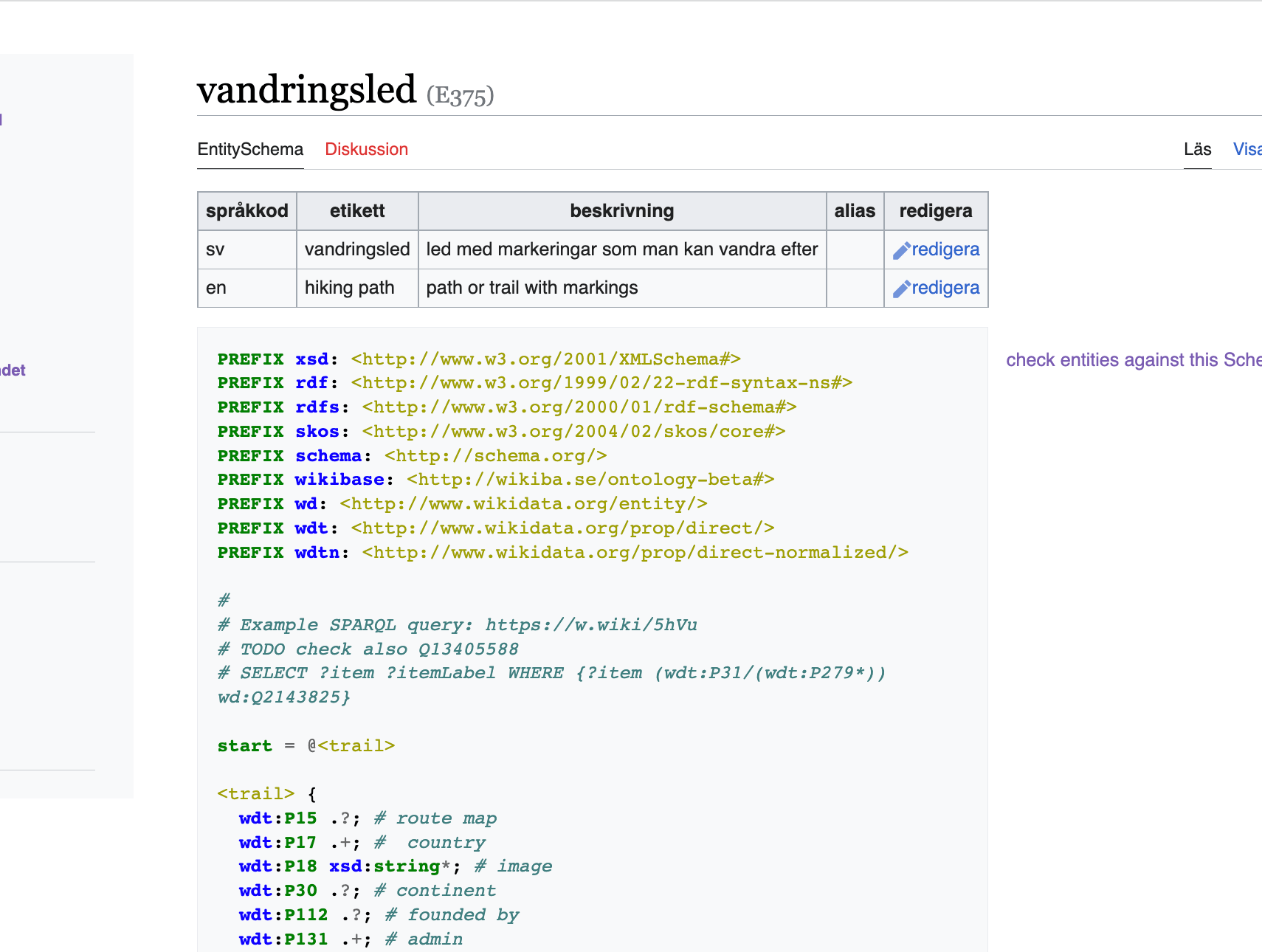The height and width of the screenshot is (952, 1262).
Task: Click the vandringsled page heading
Action: (306, 90)
